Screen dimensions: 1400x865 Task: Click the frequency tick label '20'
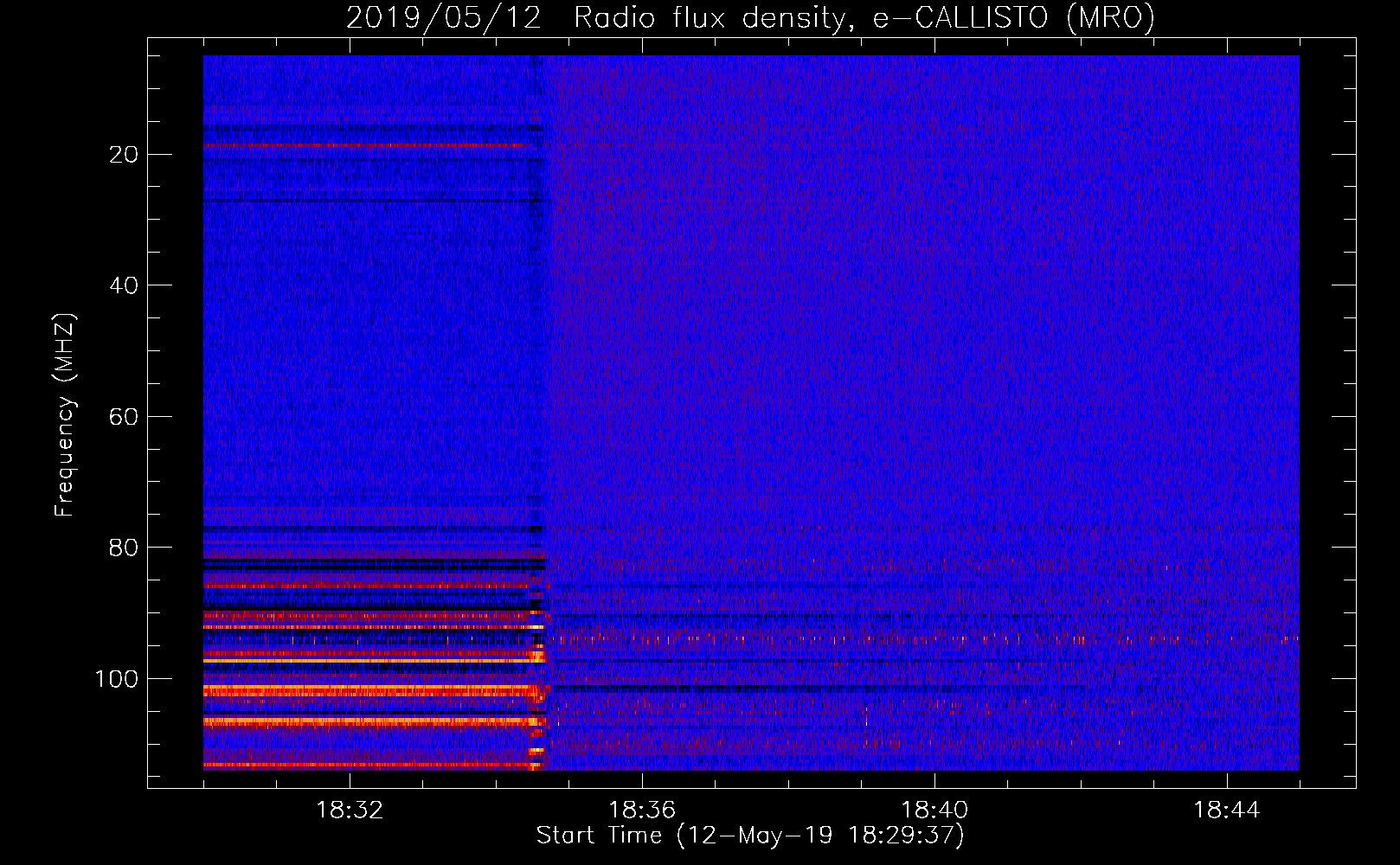124,154
